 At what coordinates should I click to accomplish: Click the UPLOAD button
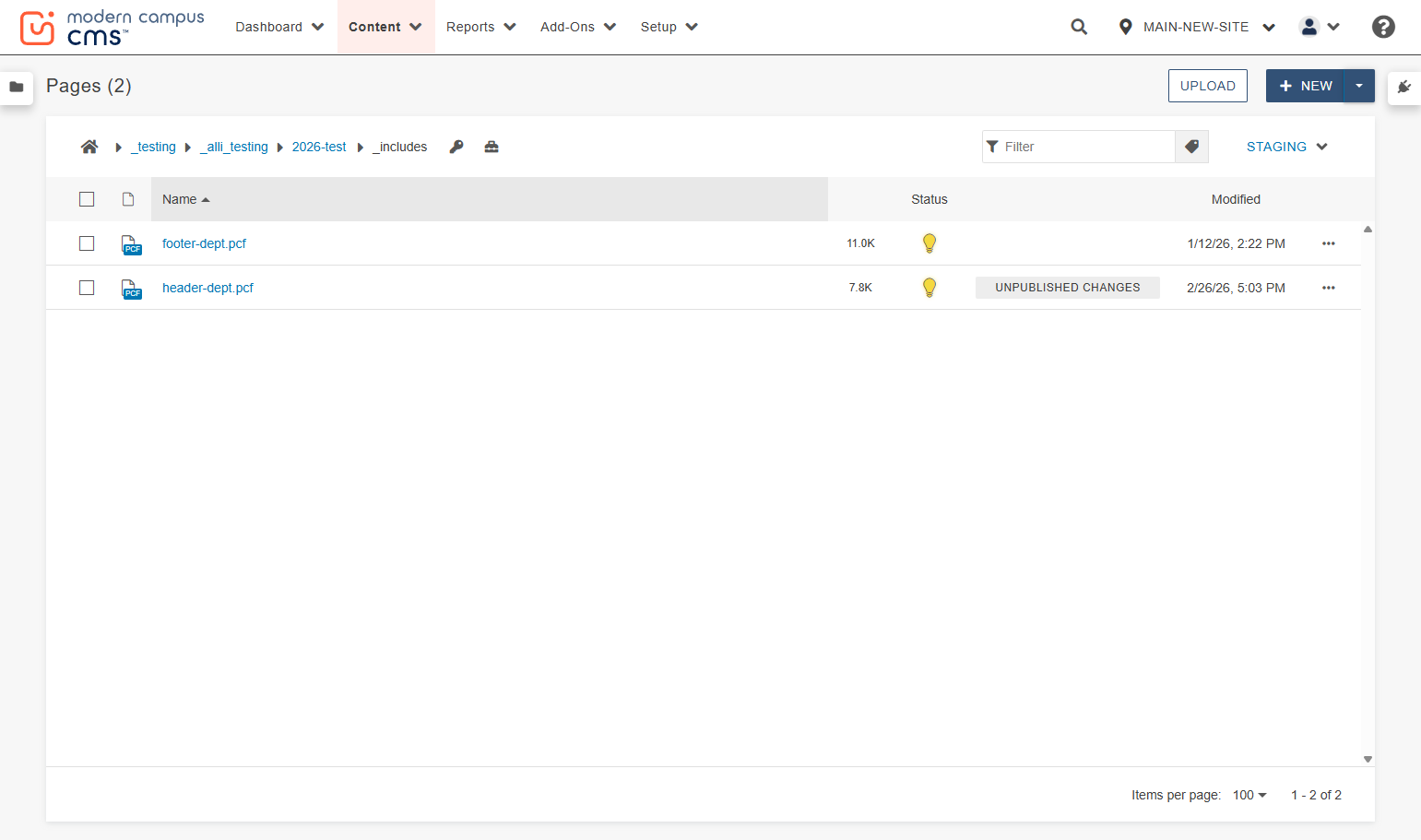[x=1208, y=86]
